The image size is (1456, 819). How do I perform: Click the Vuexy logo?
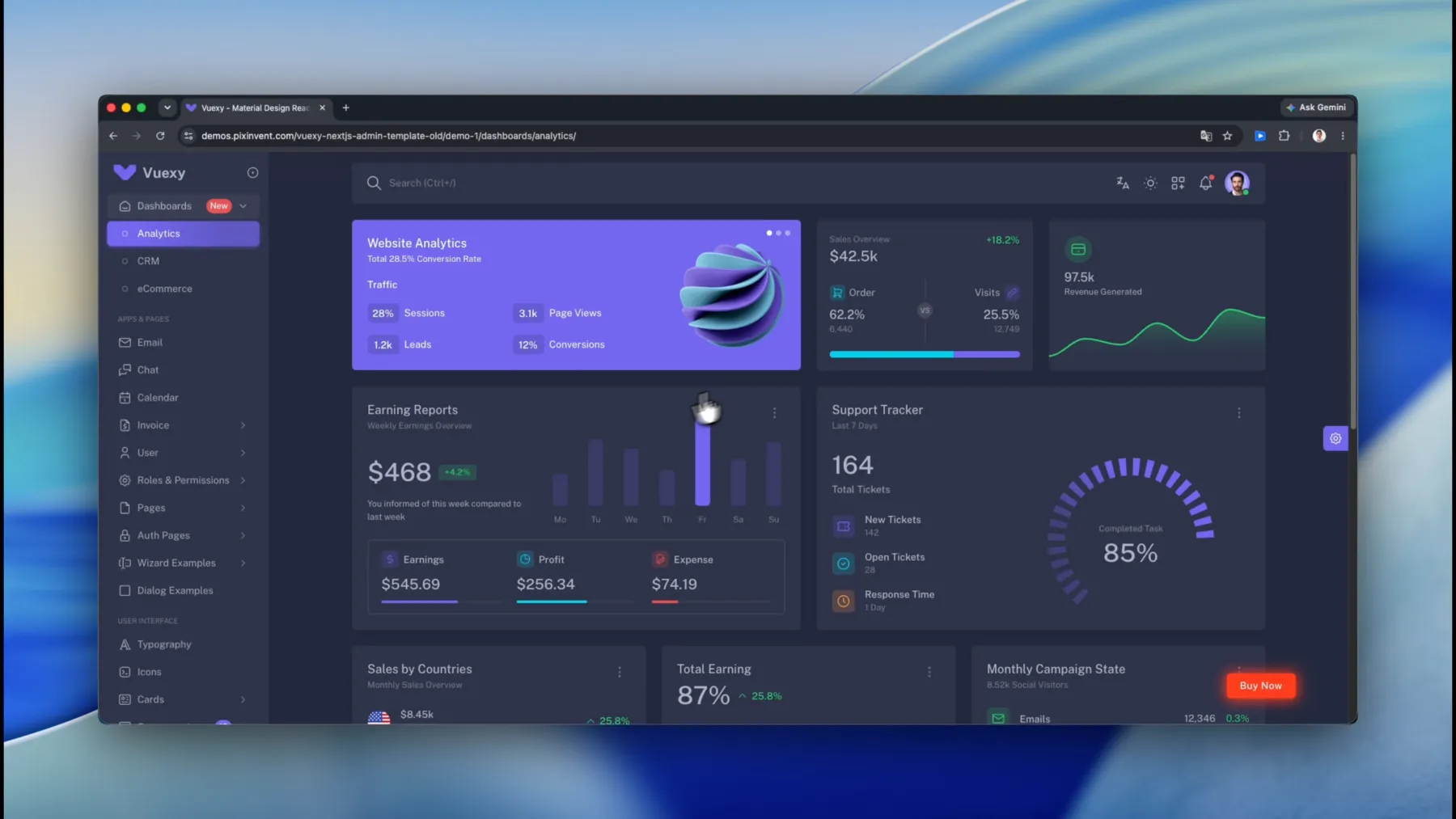click(x=149, y=172)
